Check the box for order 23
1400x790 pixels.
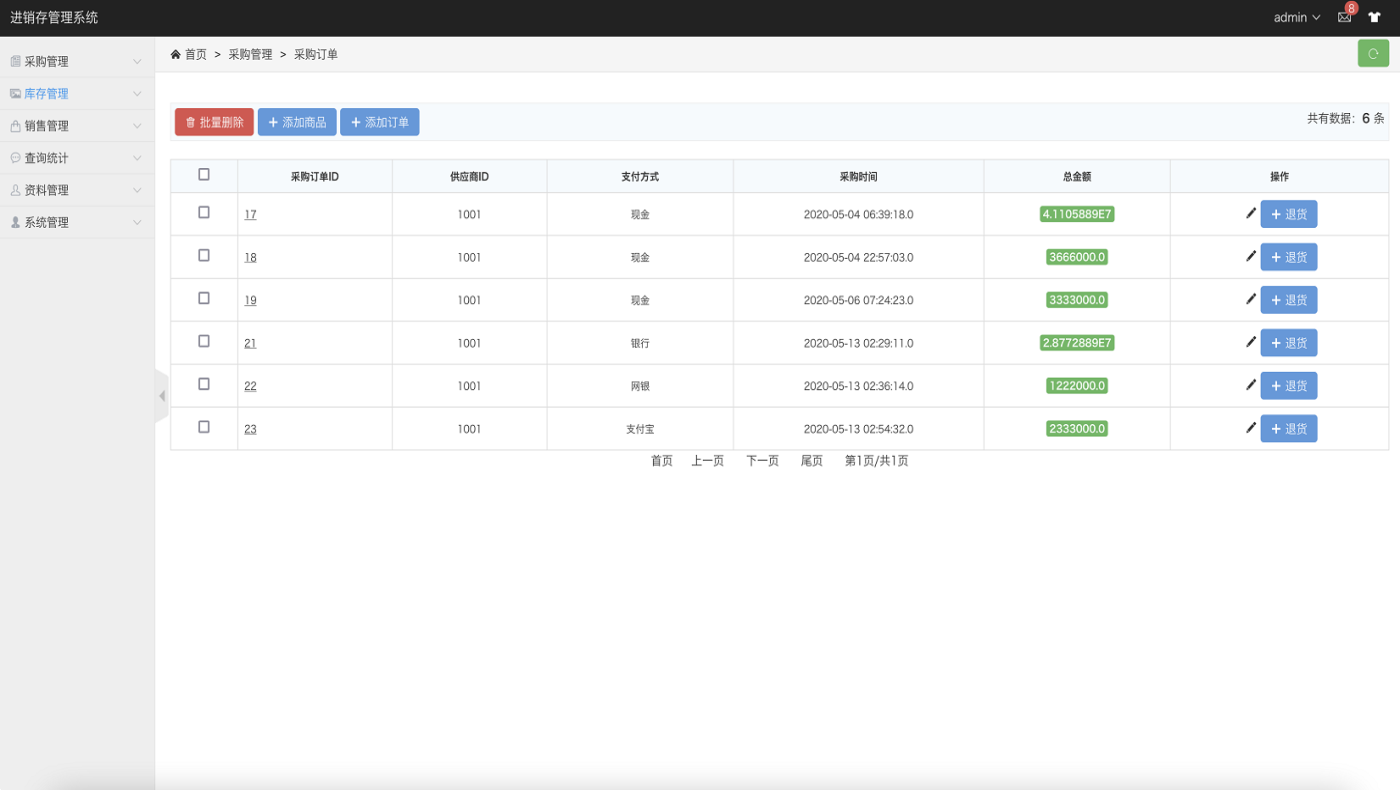(204, 427)
